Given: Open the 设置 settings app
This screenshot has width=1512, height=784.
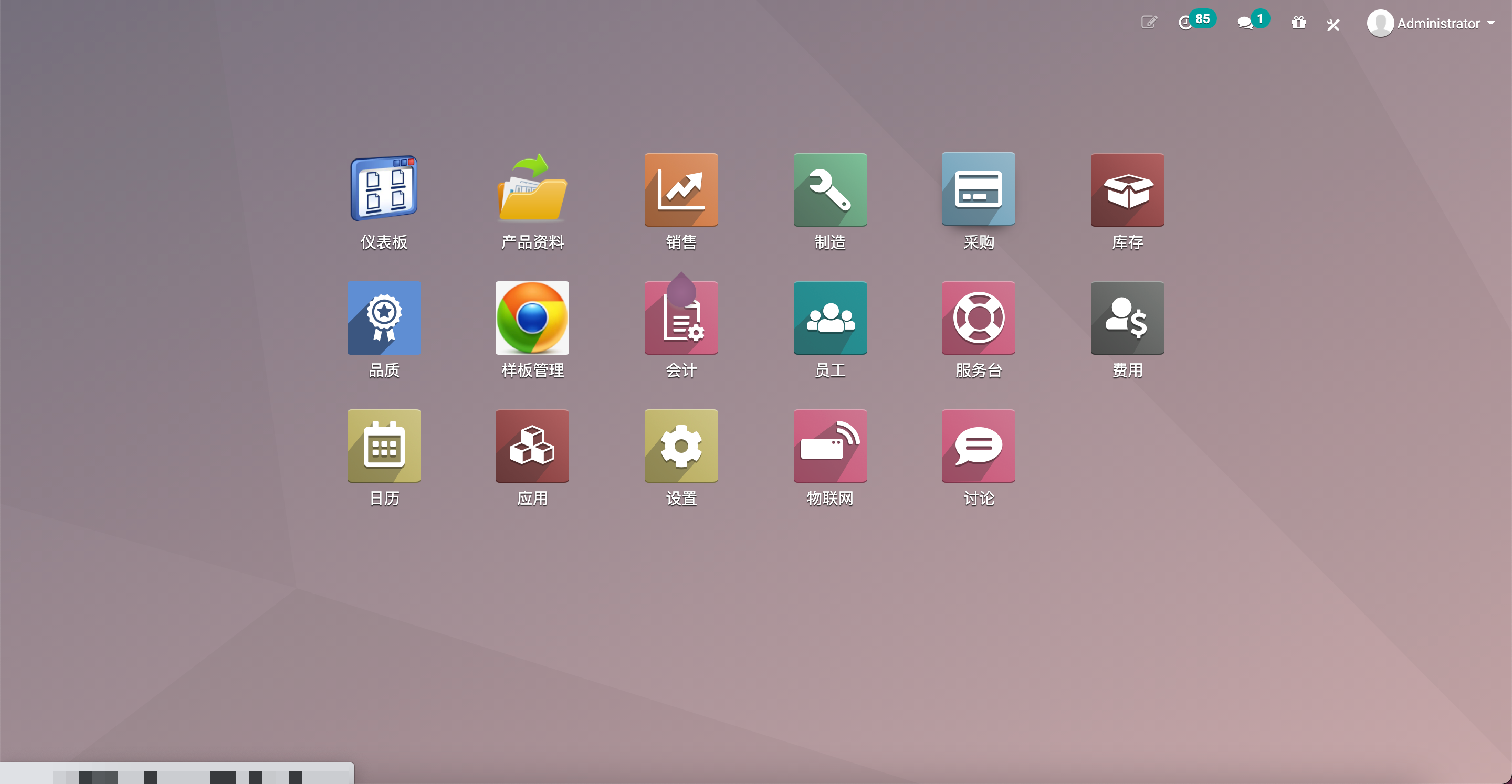Looking at the screenshot, I should click(681, 446).
